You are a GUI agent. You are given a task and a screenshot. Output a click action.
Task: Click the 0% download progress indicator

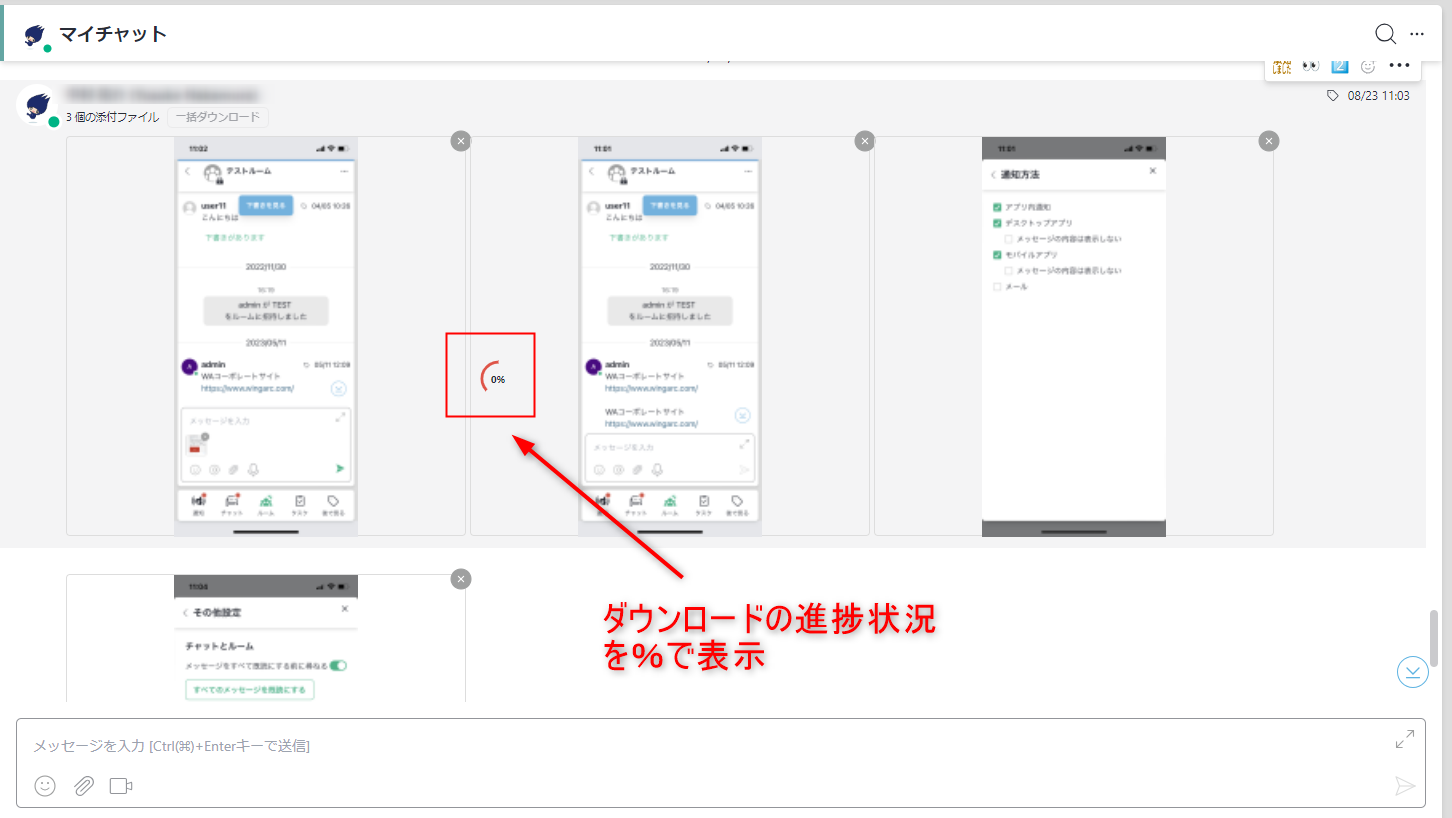[x=491, y=378]
